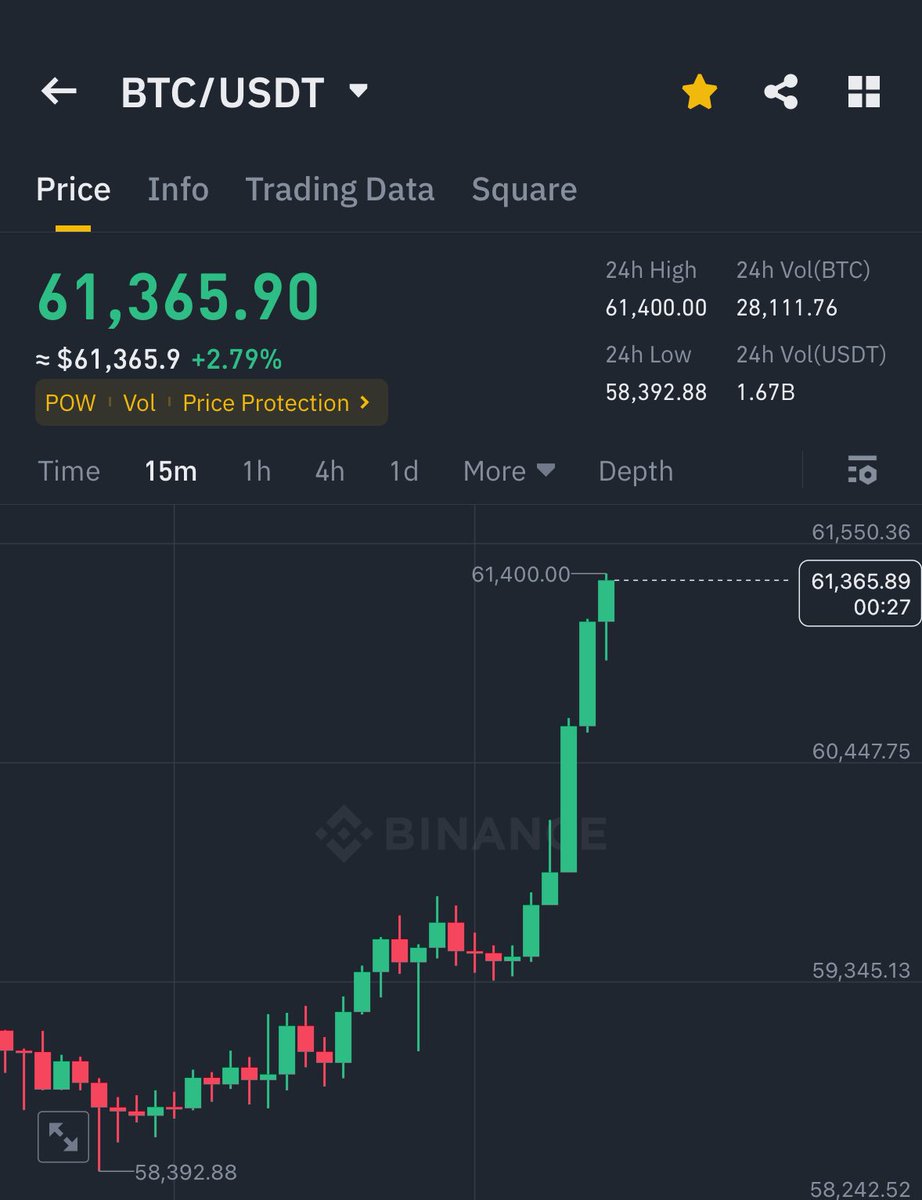Switch to the Trading Data tab

340,189
